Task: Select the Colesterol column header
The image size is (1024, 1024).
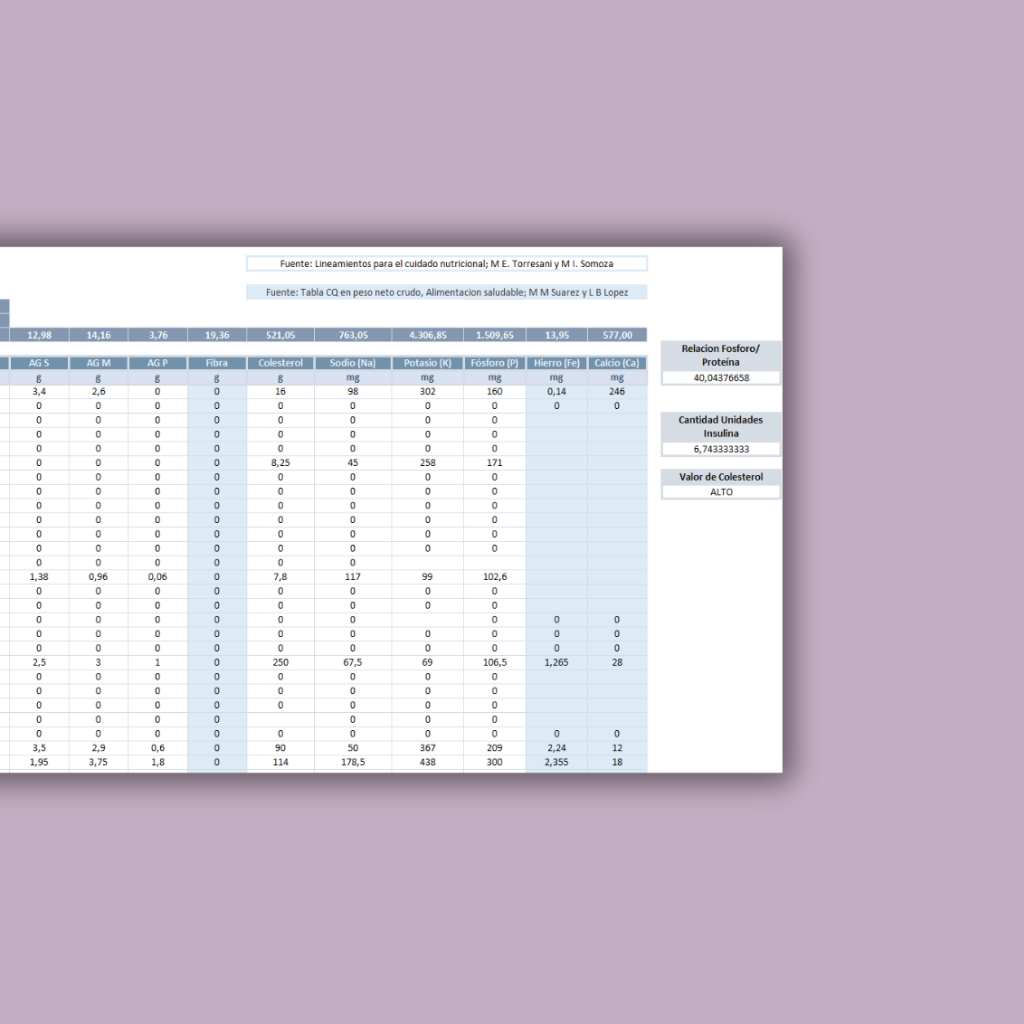Action: pos(280,363)
